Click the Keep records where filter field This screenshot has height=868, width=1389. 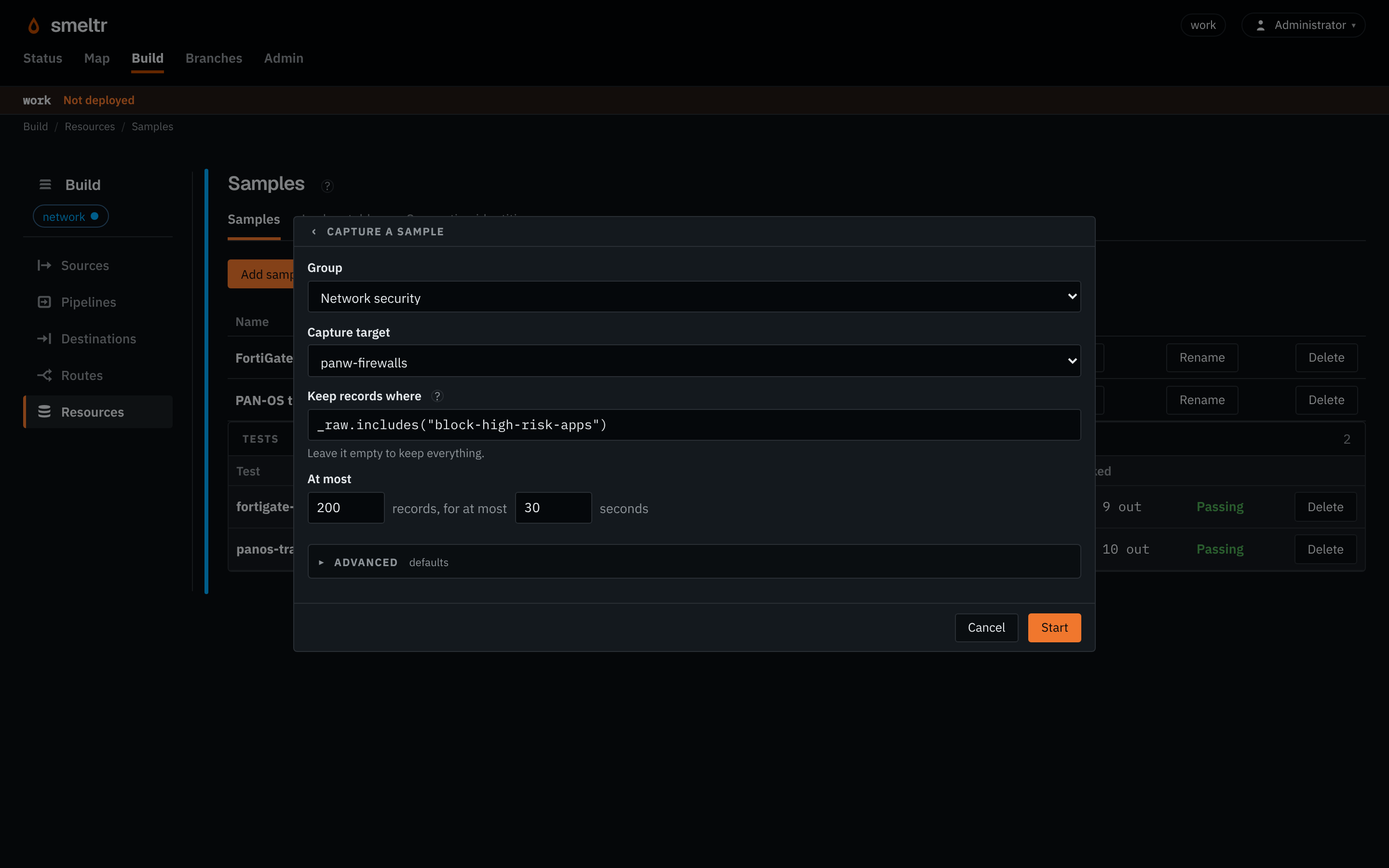tap(694, 425)
